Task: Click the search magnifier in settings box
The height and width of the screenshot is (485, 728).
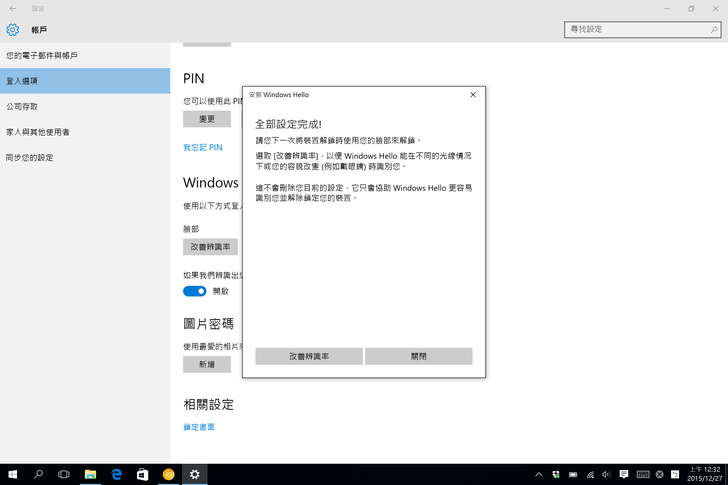Action: (x=714, y=29)
